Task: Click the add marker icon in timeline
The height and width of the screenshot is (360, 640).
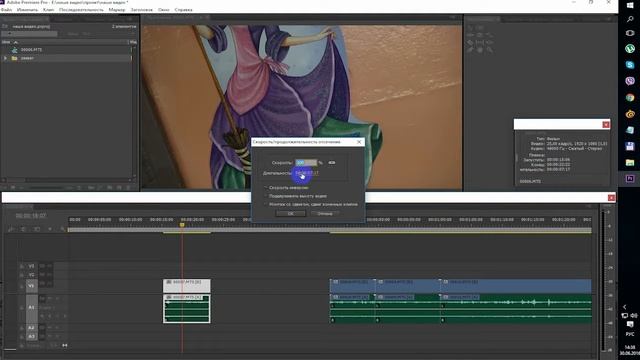Action: (x=50, y=229)
